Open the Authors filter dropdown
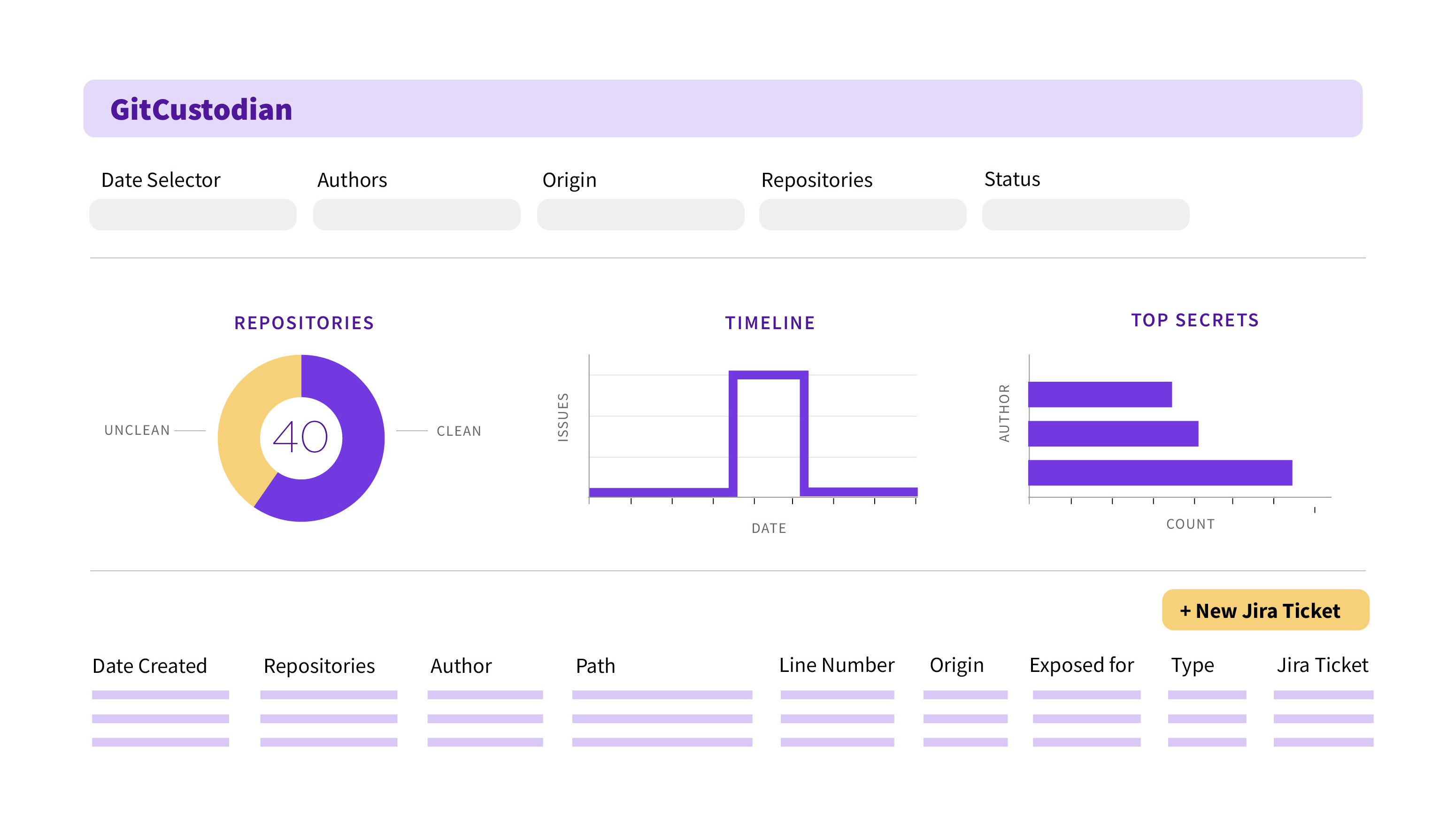Screen dimensions: 1455x840 [x=416, y=215]
